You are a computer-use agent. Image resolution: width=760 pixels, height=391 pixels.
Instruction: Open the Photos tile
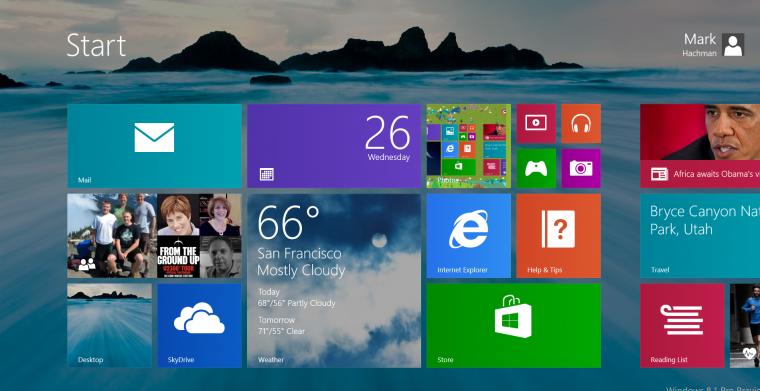point(469,146)
